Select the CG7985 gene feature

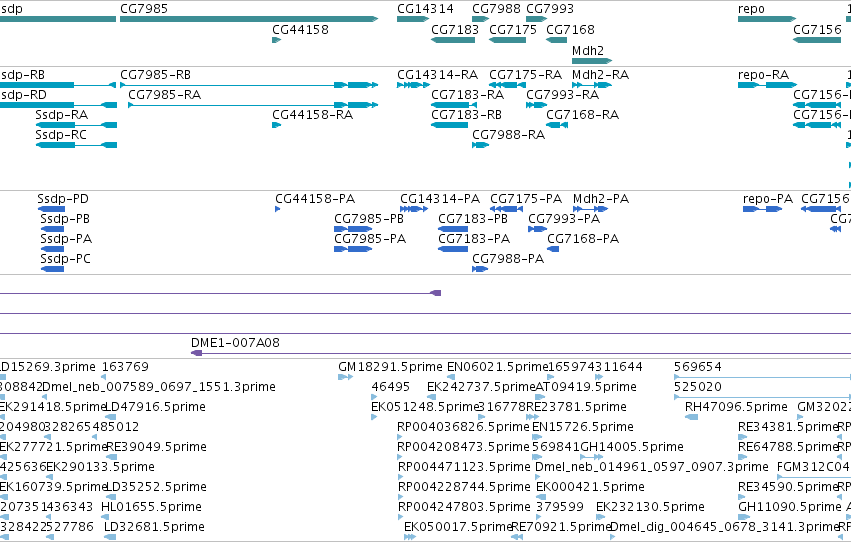[249, 19]
